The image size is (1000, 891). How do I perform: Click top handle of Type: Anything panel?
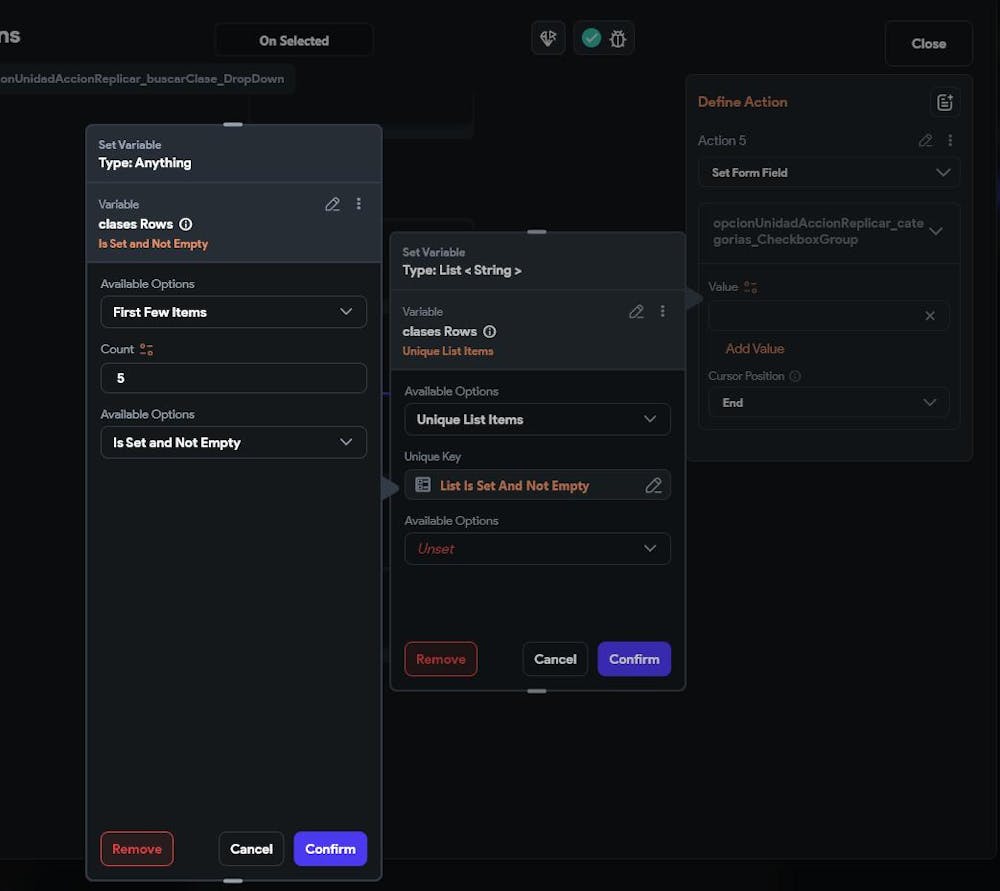tap(233, 124)
